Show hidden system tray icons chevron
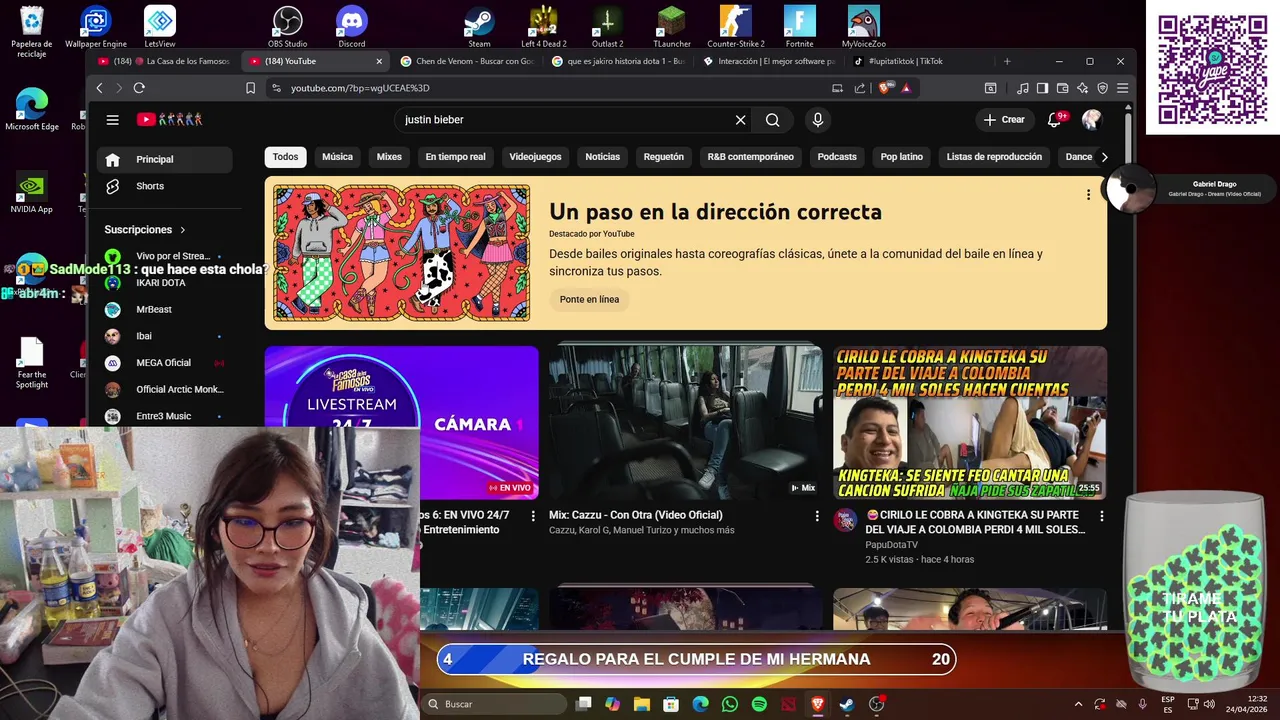The image size is (1280, 720). pos(1078,704)
